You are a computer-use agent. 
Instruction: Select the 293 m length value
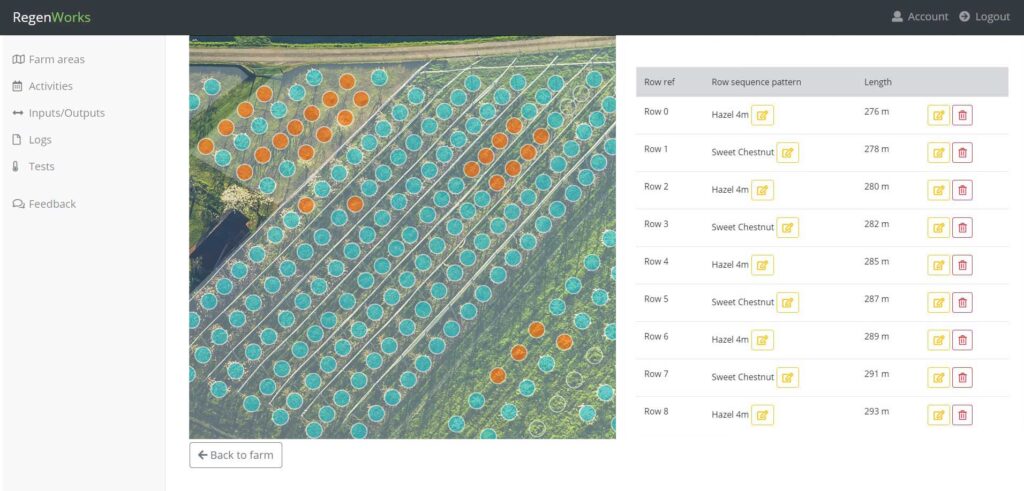(876, 411)
